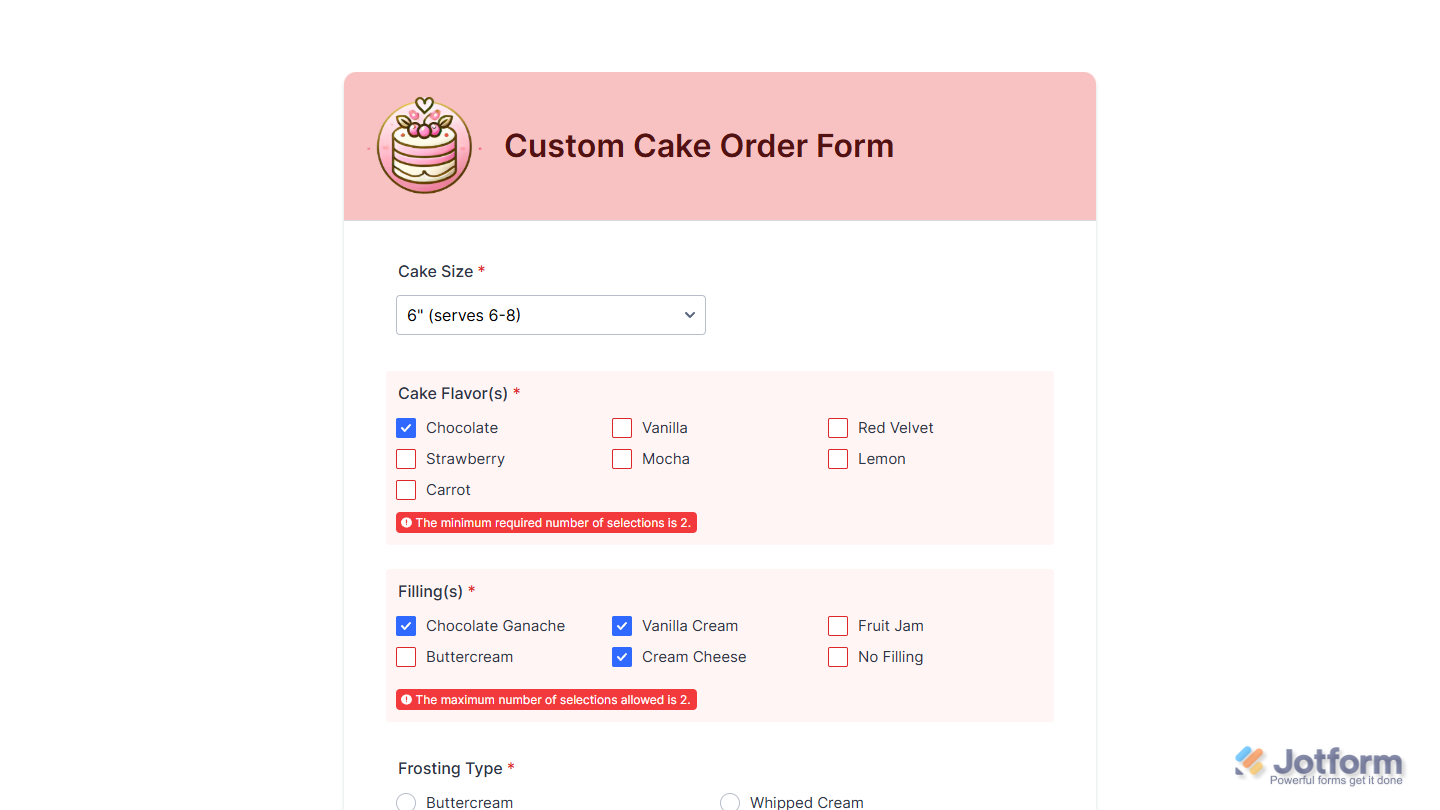
Task: Open the Cake Size dropdown
Action: pos(550,315)
